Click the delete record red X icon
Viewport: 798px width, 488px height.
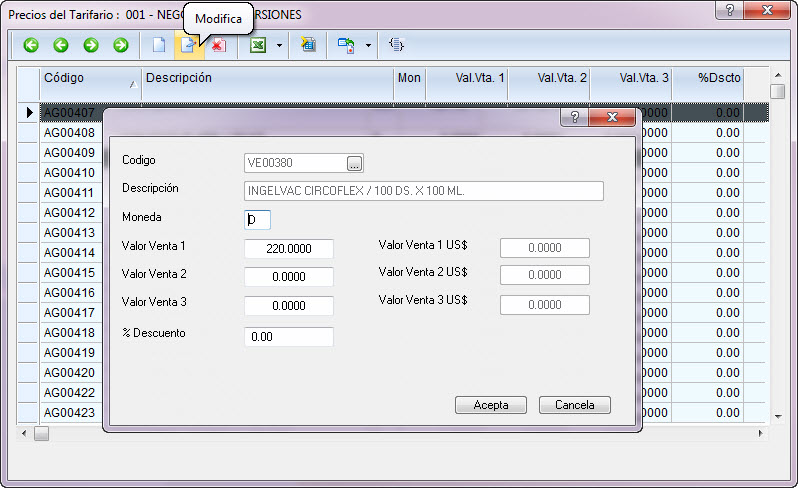point(218,45)
